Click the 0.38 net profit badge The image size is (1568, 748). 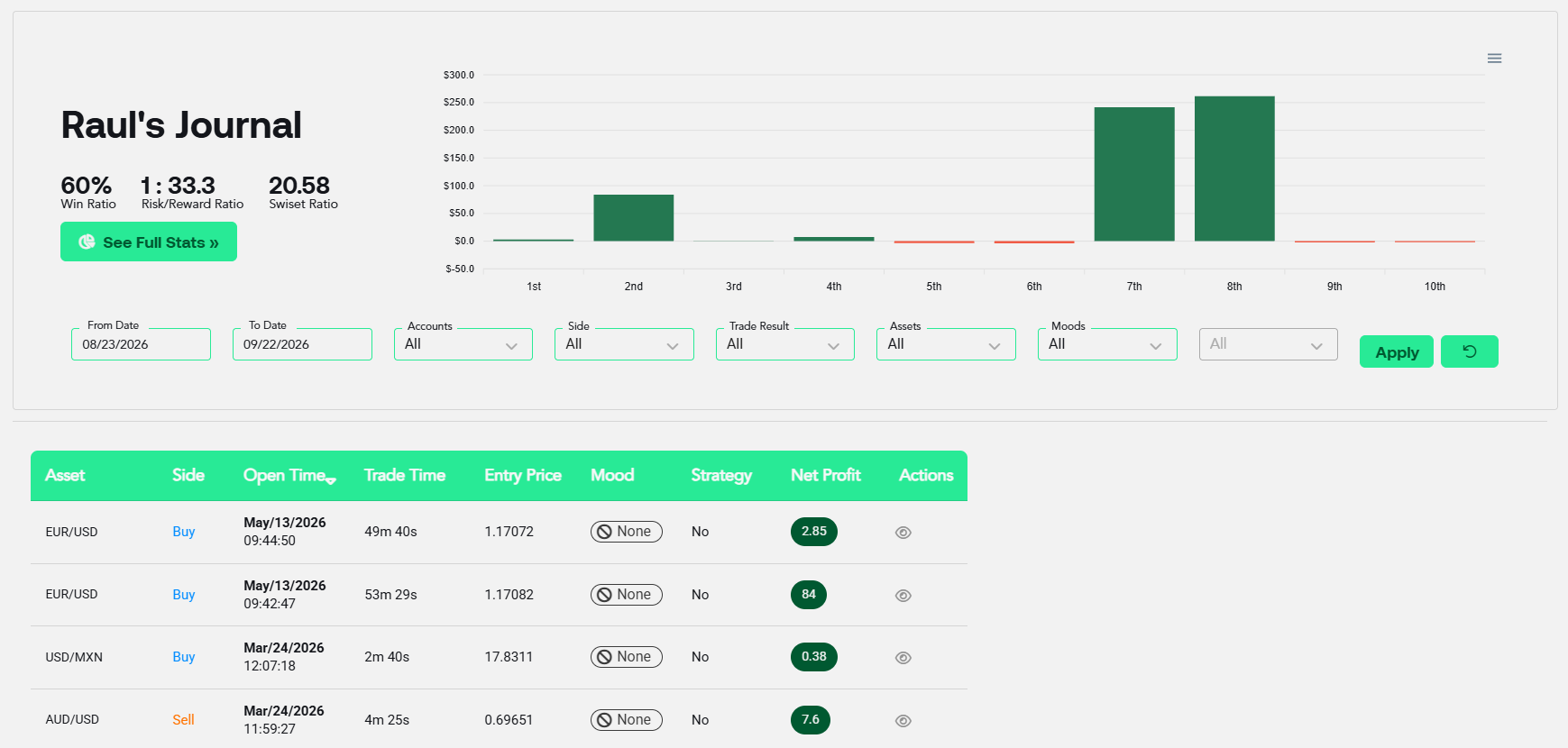point(814,657)
